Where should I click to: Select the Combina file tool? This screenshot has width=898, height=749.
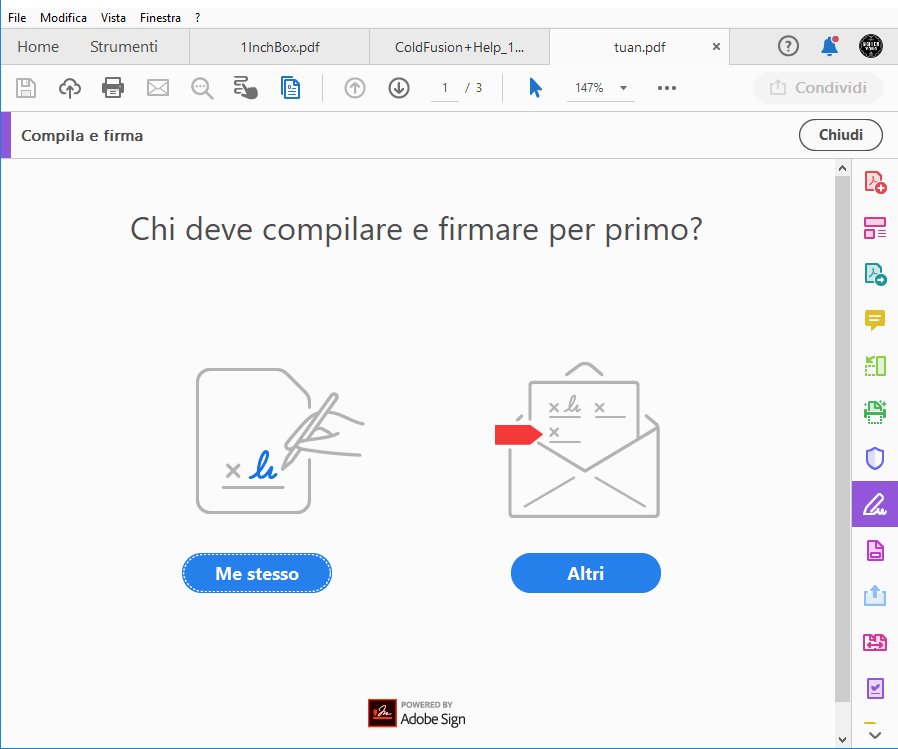point(874,227)
